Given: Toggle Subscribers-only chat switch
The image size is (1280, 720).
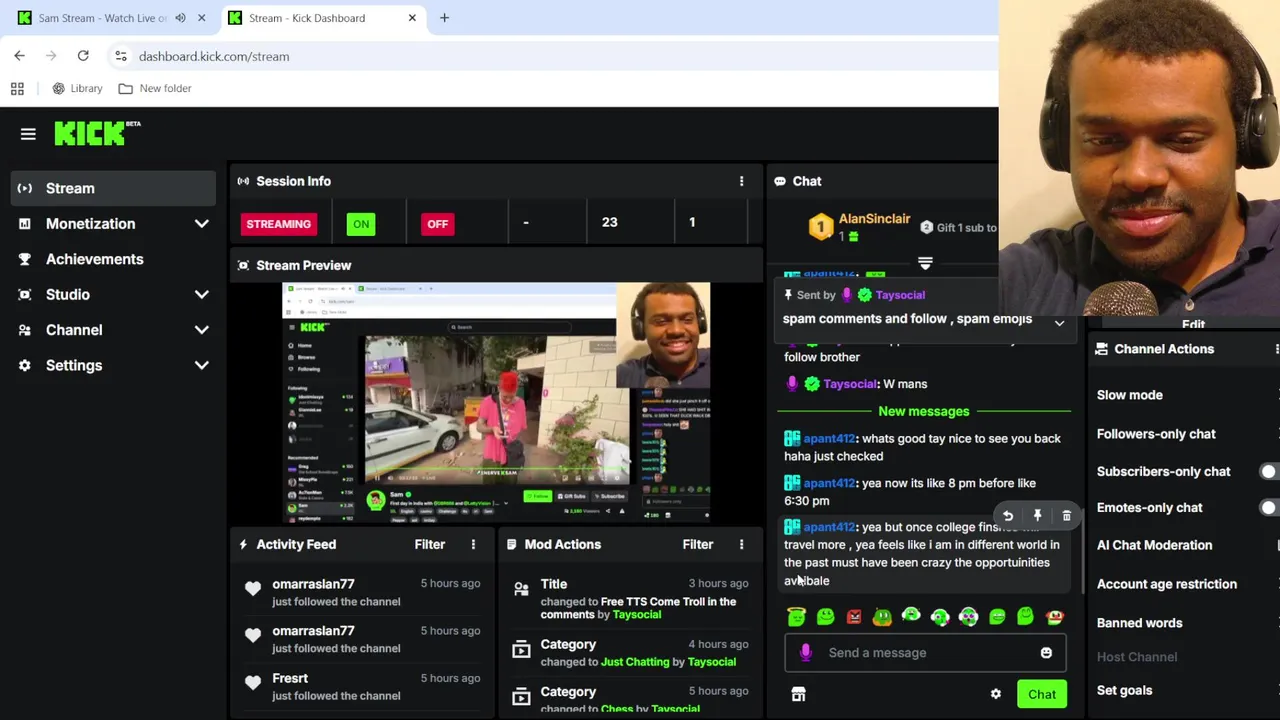Looking at the screenshot, I should [x=1270, y=471].
